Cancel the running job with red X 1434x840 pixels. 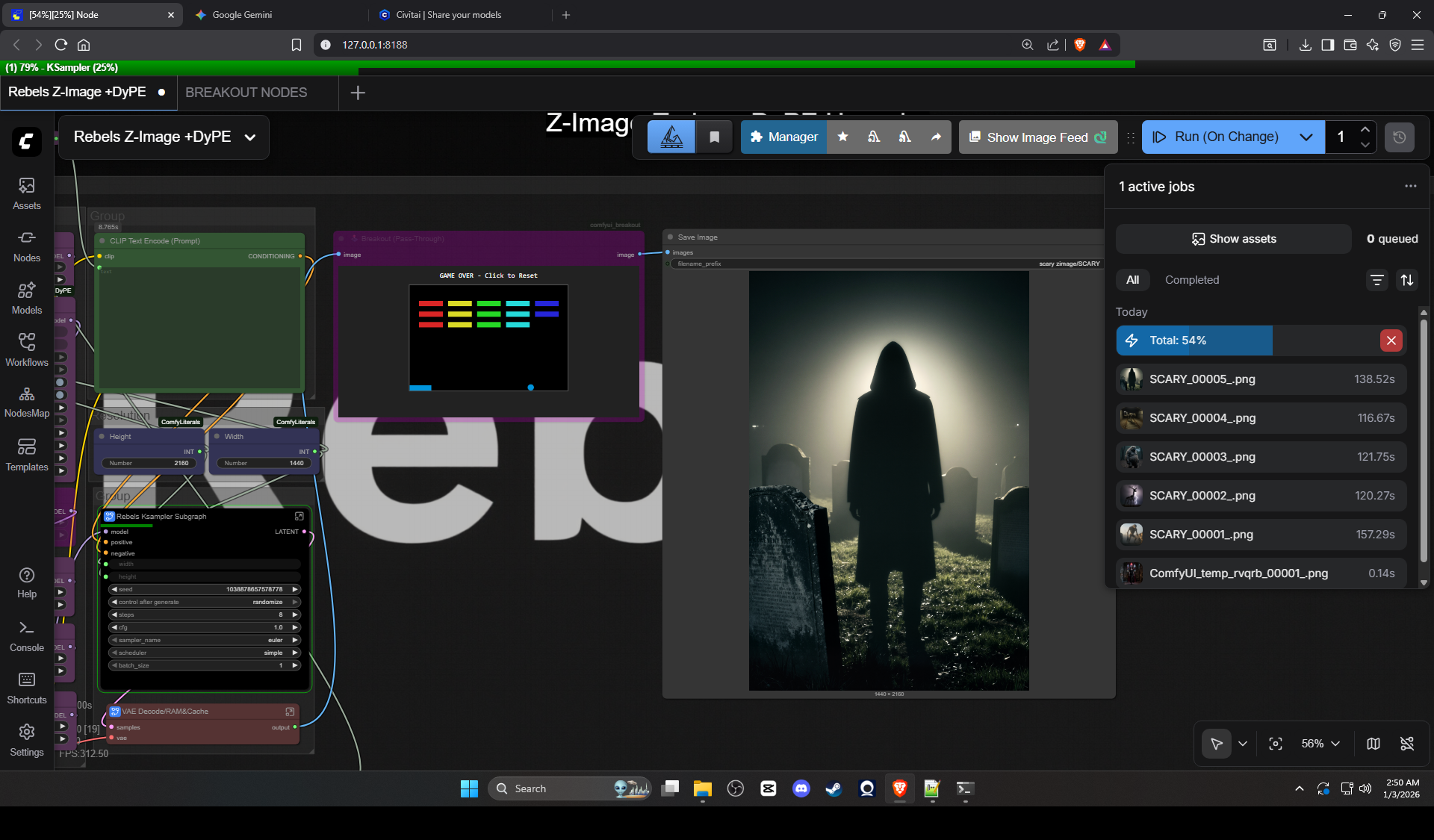coord(1391,340)
